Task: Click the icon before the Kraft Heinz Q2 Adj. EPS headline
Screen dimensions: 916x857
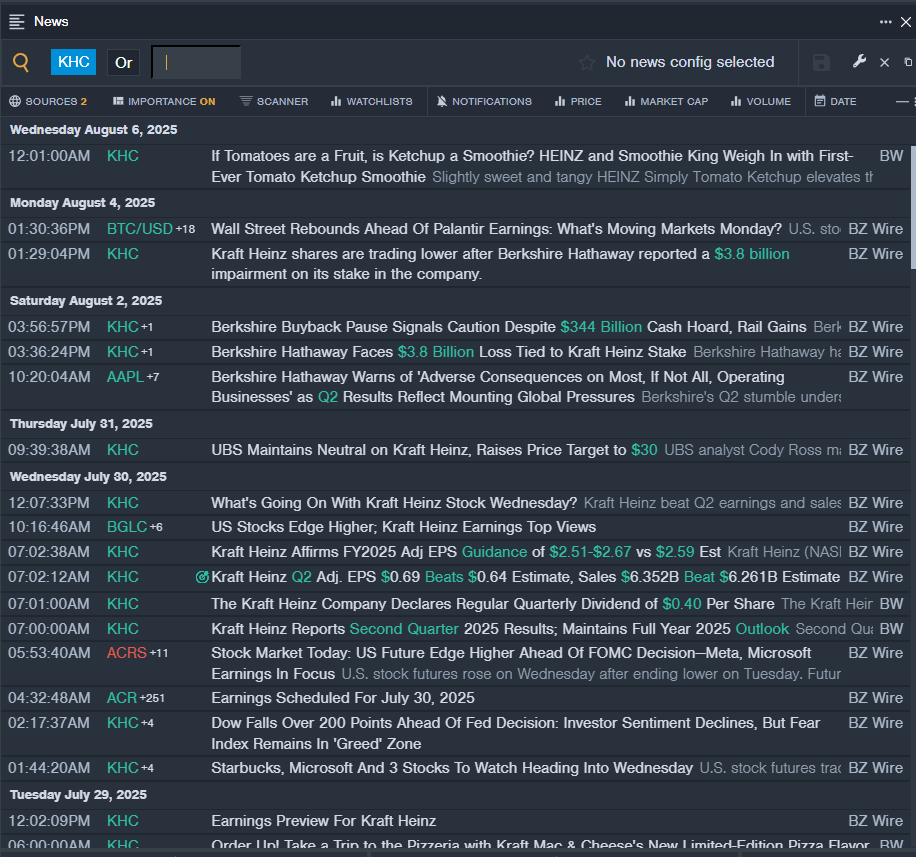Action: point(202,577)
